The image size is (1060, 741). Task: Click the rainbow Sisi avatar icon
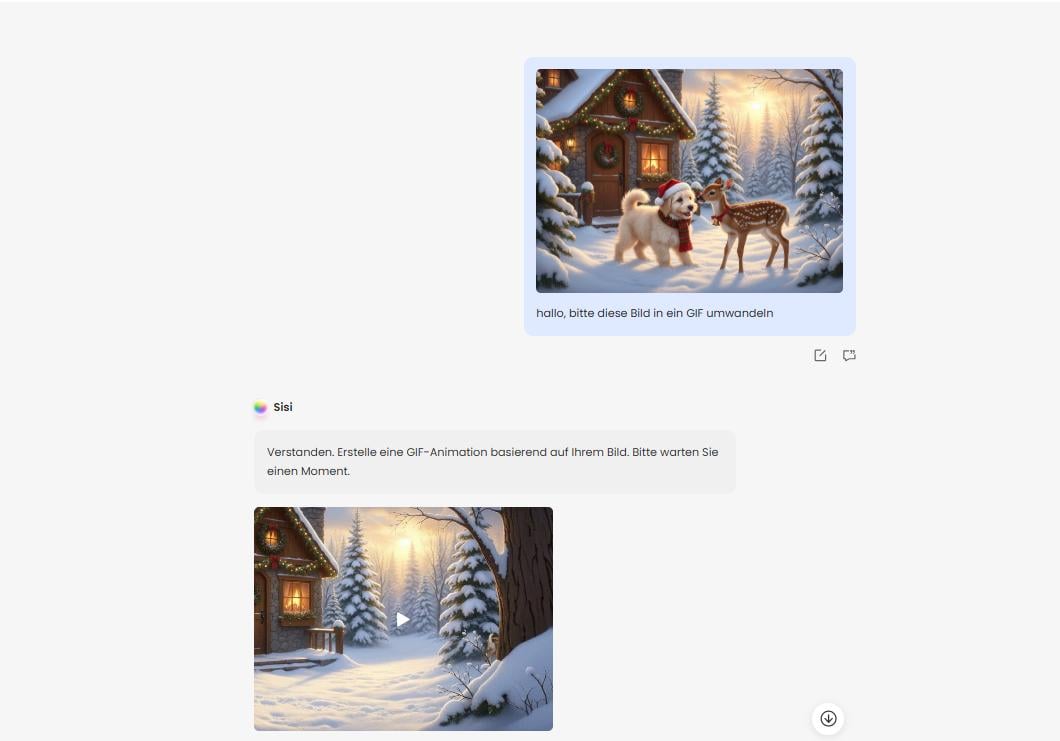click(x=260, y=407)
